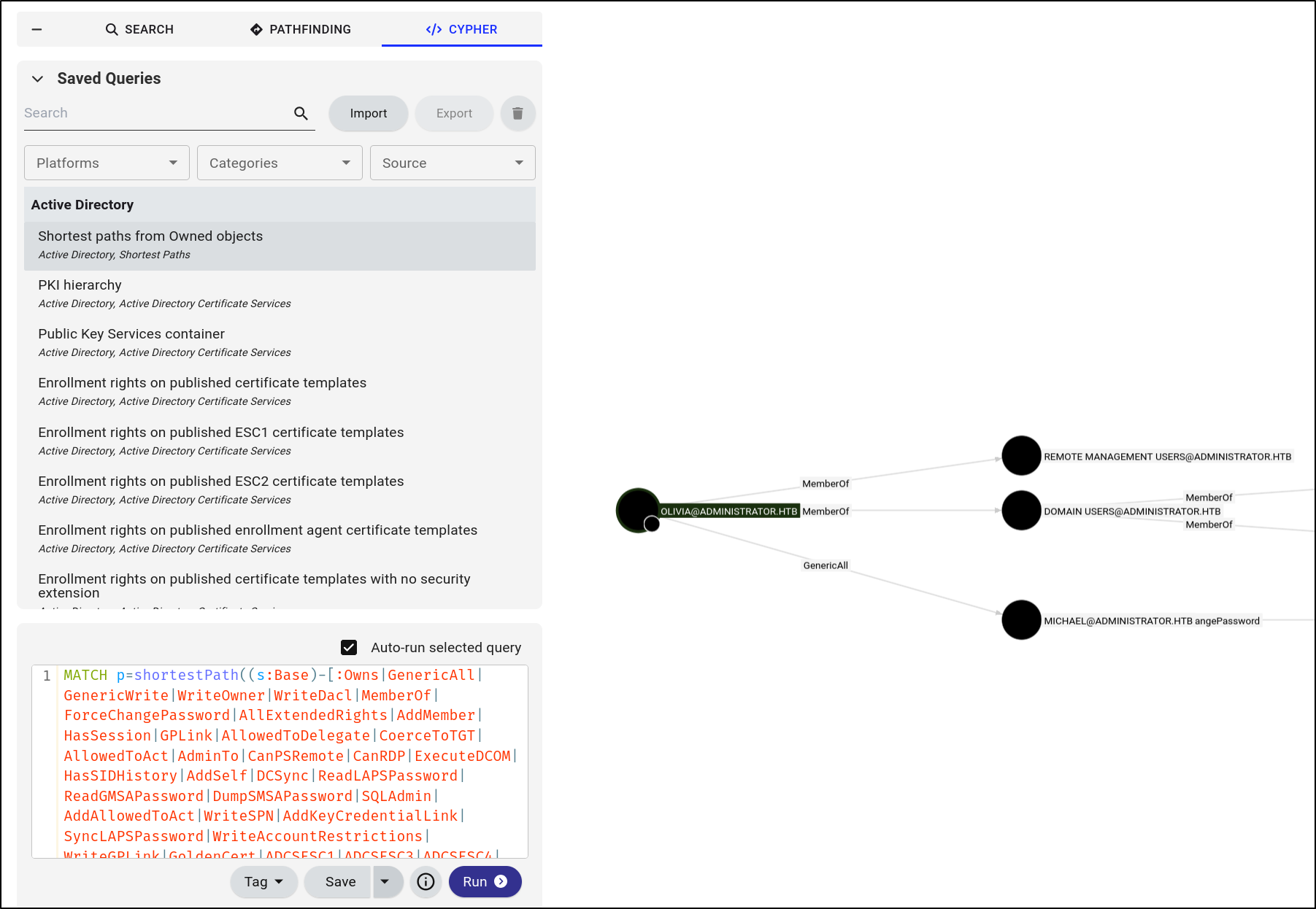Click the info circle icon near Save
The width and height of the screenshot is (1316, 909).
[x=426, y=881]
